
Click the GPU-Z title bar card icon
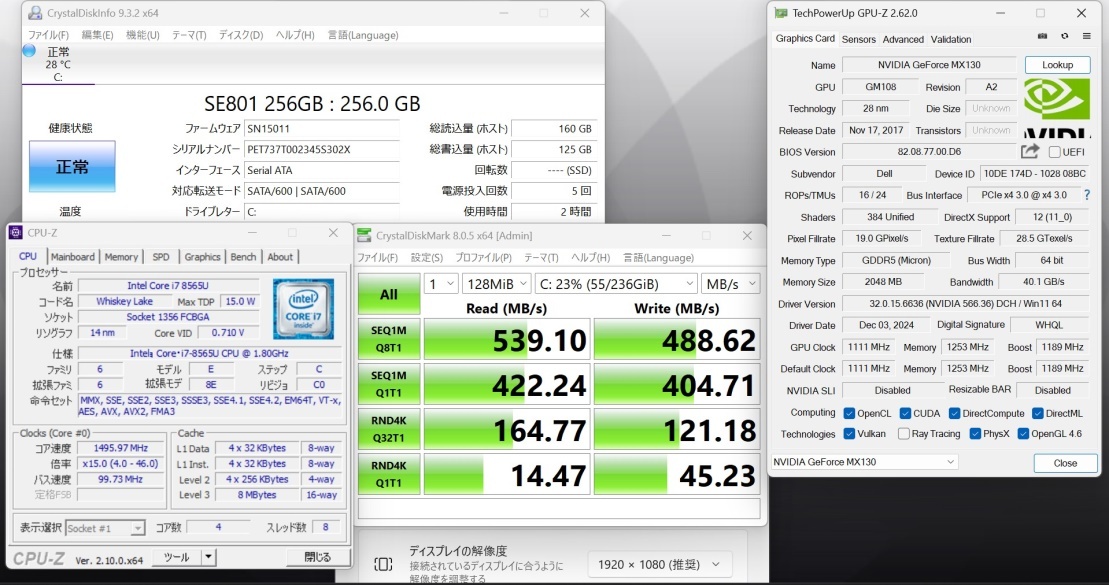tap(781, 13)
